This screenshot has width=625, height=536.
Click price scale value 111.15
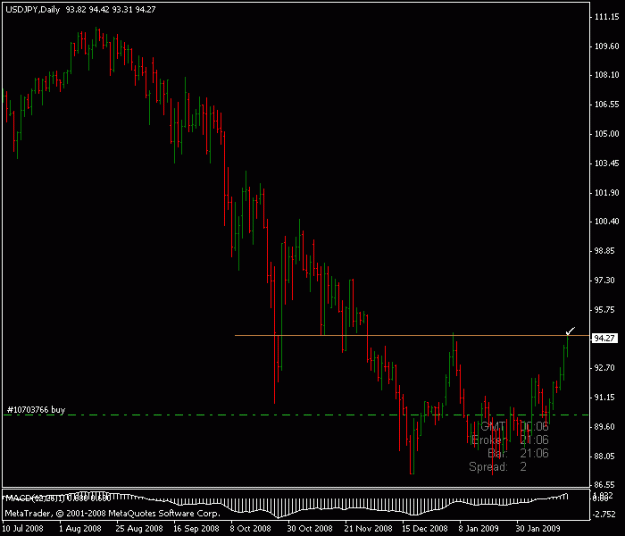(x=607, y=17)
